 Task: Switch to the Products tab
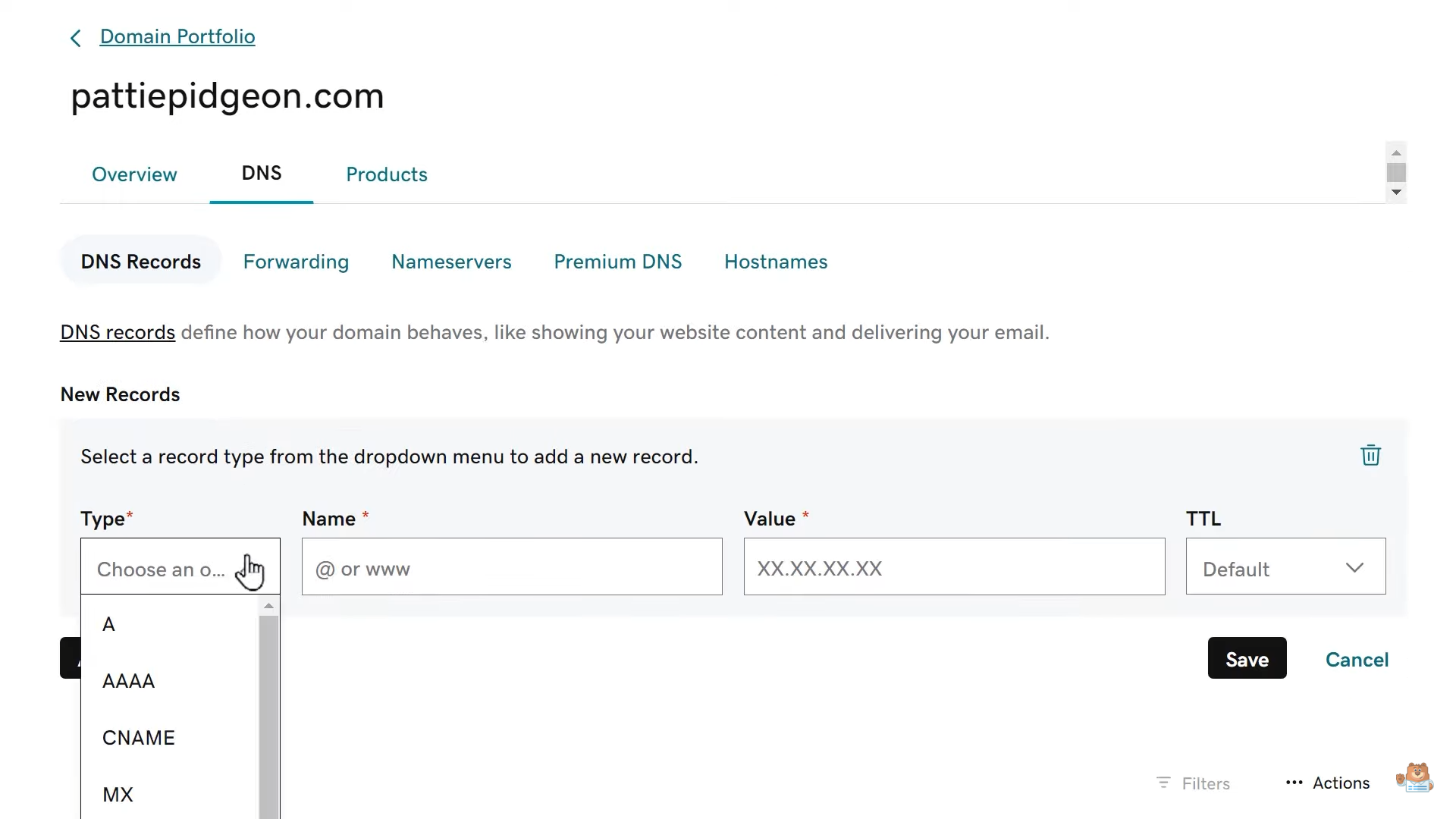[386, 174]
